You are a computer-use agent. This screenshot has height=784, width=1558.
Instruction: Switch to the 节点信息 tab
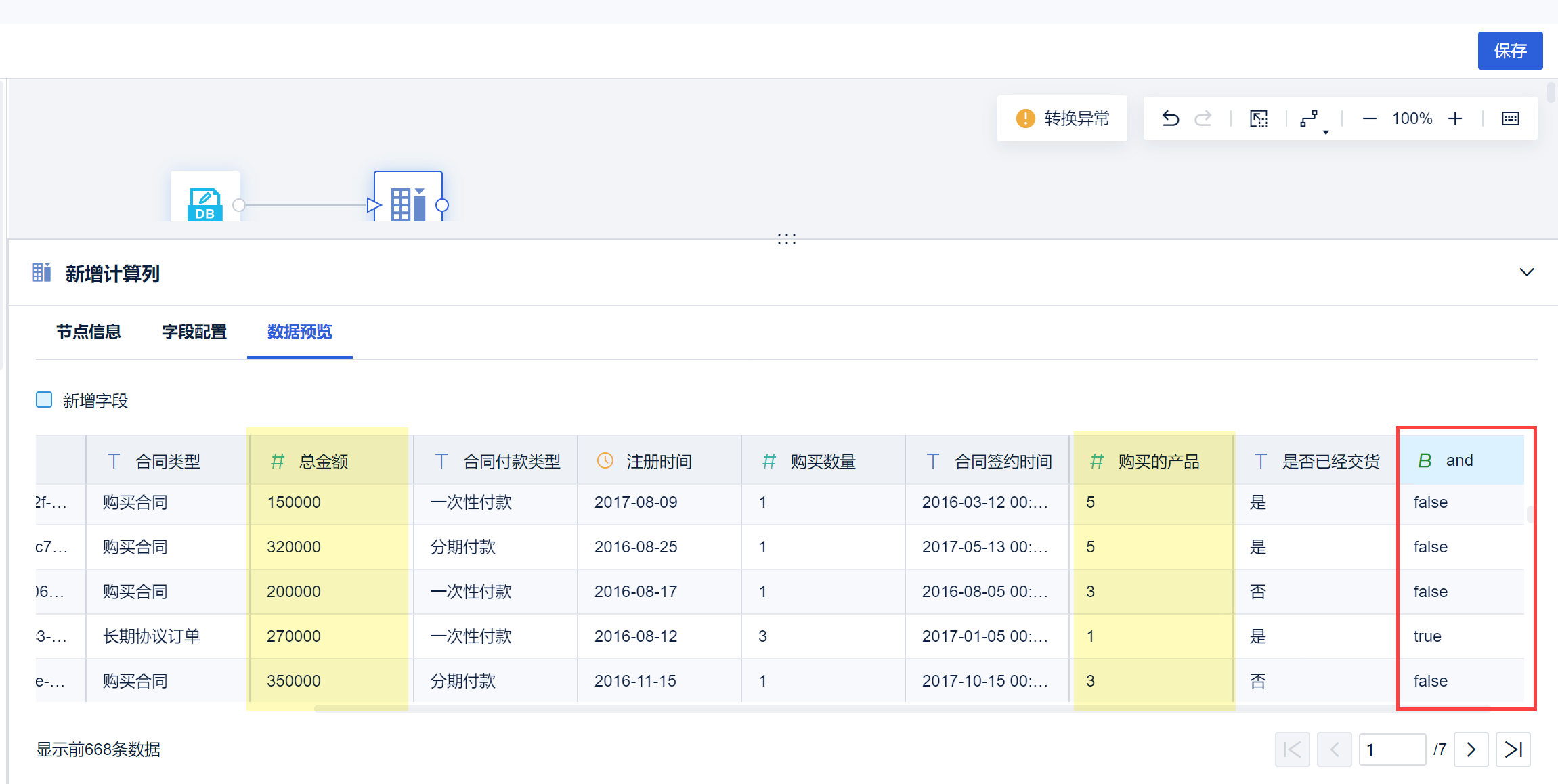pos(89,332)
